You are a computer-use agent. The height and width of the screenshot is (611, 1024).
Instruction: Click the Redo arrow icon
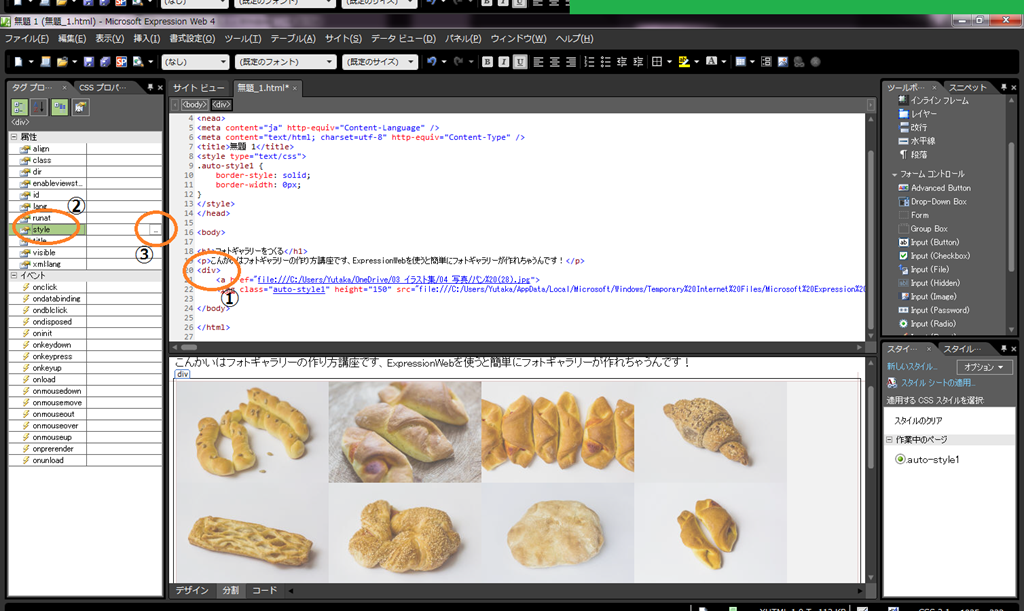click(x=458, y=62)
